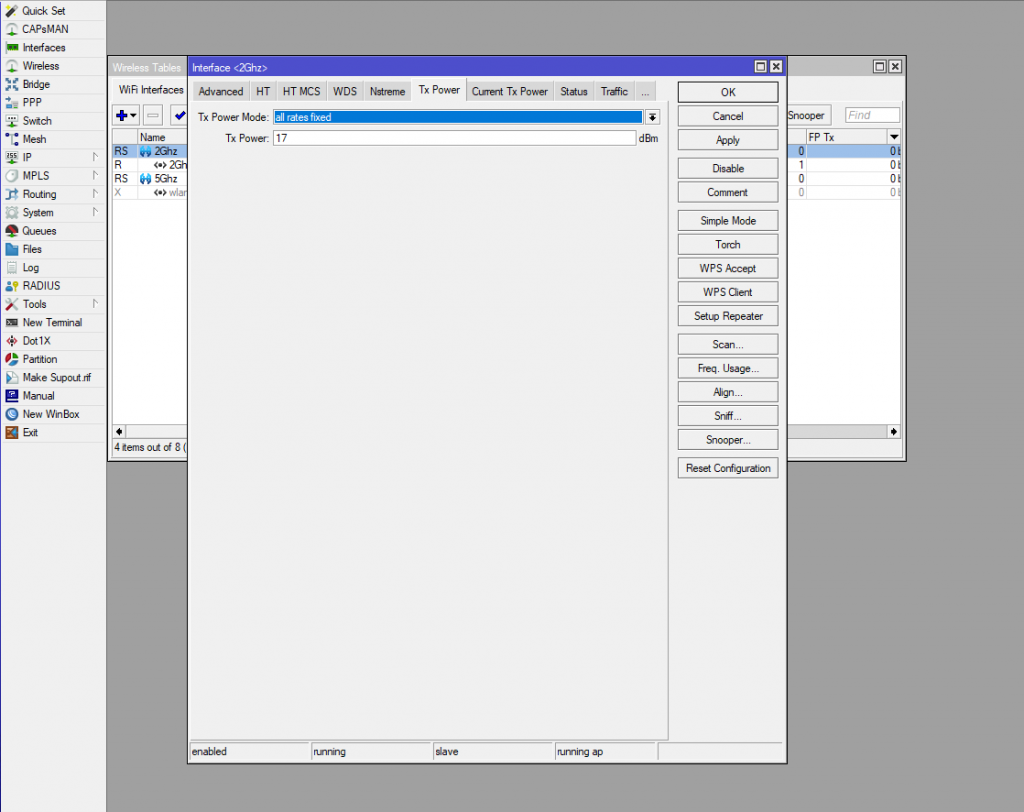The image size is (1024, 812).
Task: Click the Tx Power value field
Action: pos(454,138)
